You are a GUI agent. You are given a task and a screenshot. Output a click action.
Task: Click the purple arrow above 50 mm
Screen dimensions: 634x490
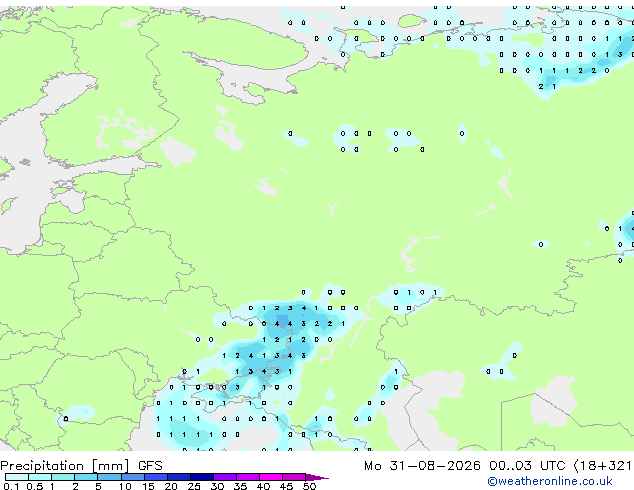click(x=317, y=477)
